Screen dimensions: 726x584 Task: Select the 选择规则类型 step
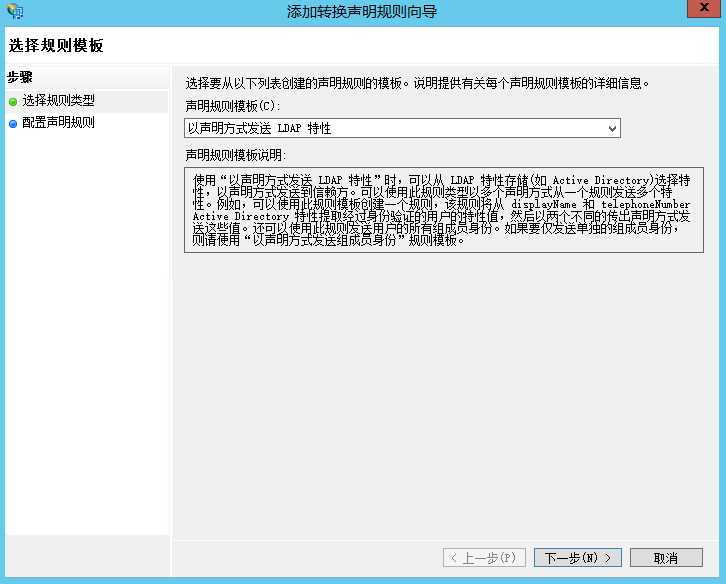[58, 102]
